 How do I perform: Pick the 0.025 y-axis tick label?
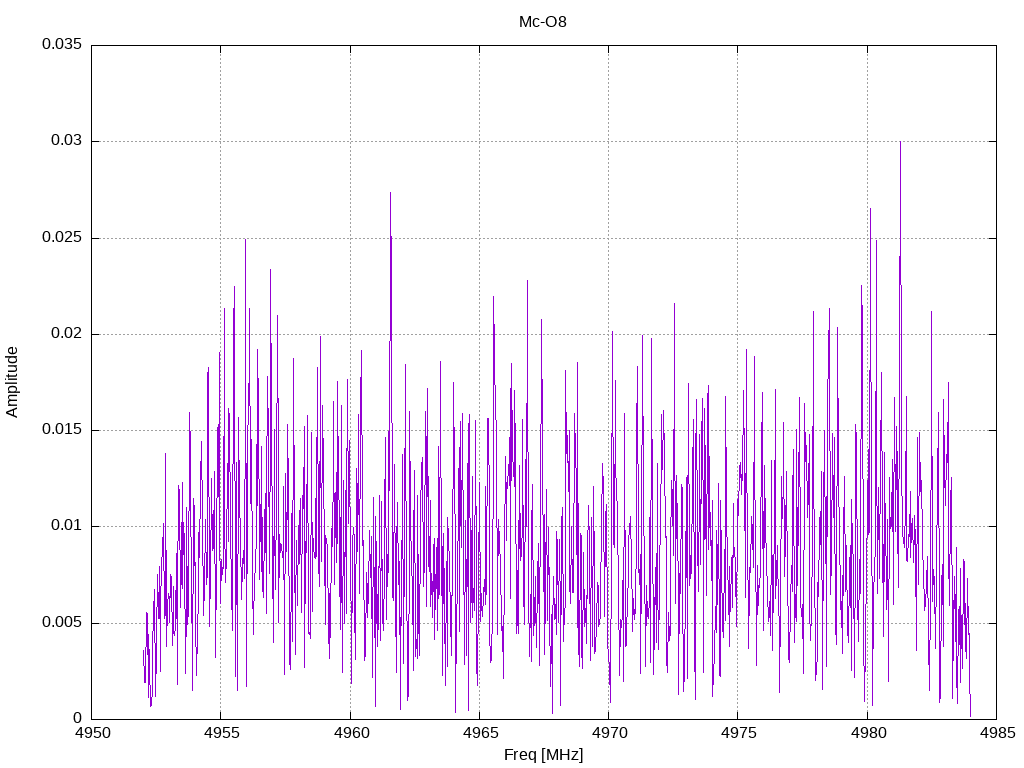point(61,238)
